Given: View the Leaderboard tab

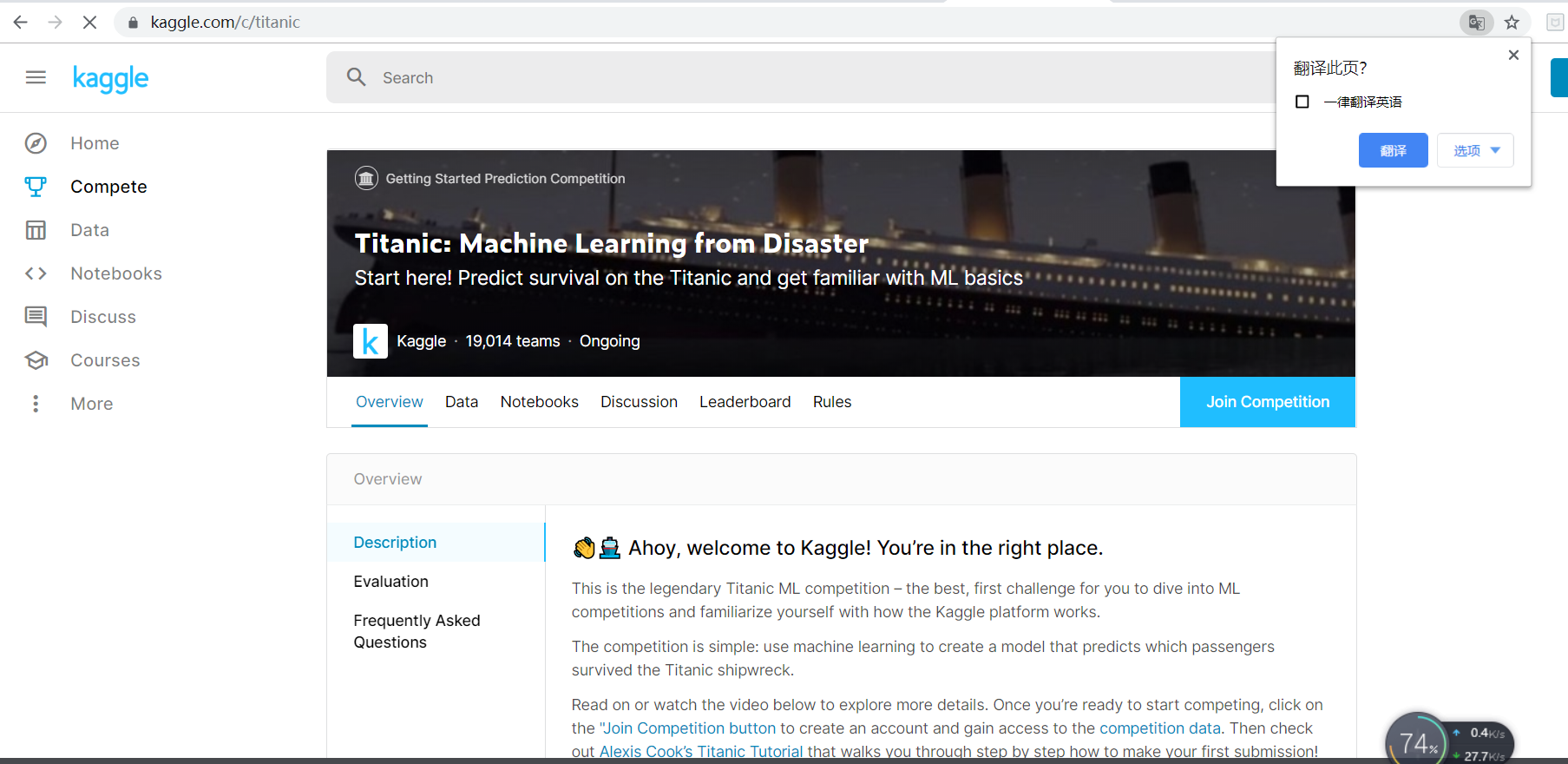Looking at the screenshot, I should [745, 402].
